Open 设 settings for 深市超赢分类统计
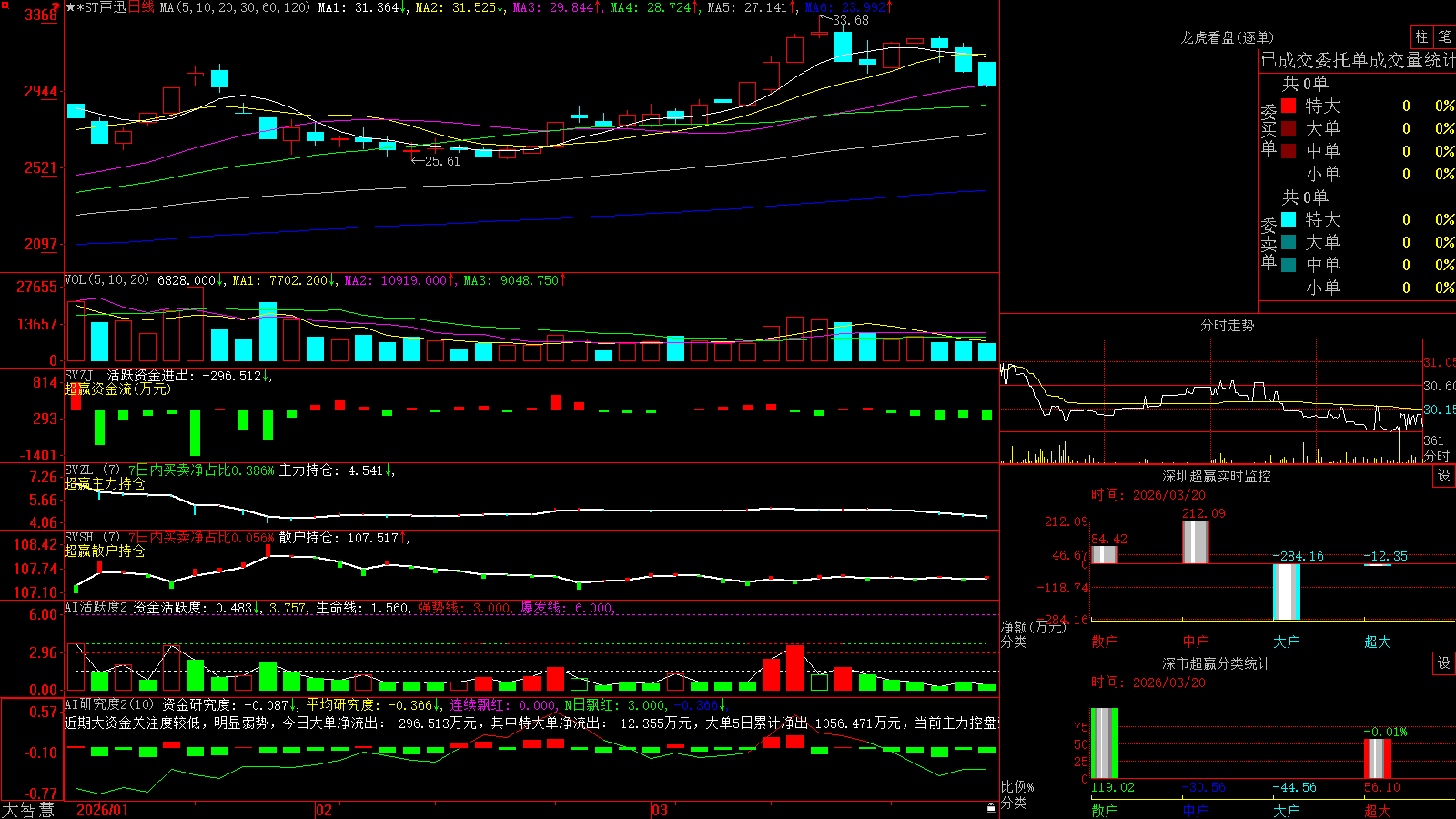The width and height of the screenshot is (1456, 819). [1444, 663]
